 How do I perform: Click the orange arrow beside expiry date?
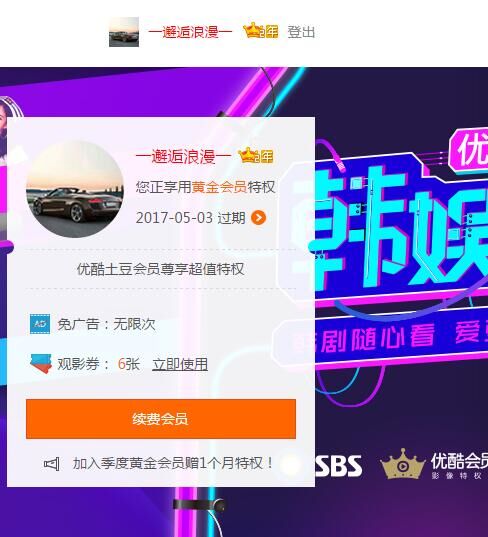point(259,217)
